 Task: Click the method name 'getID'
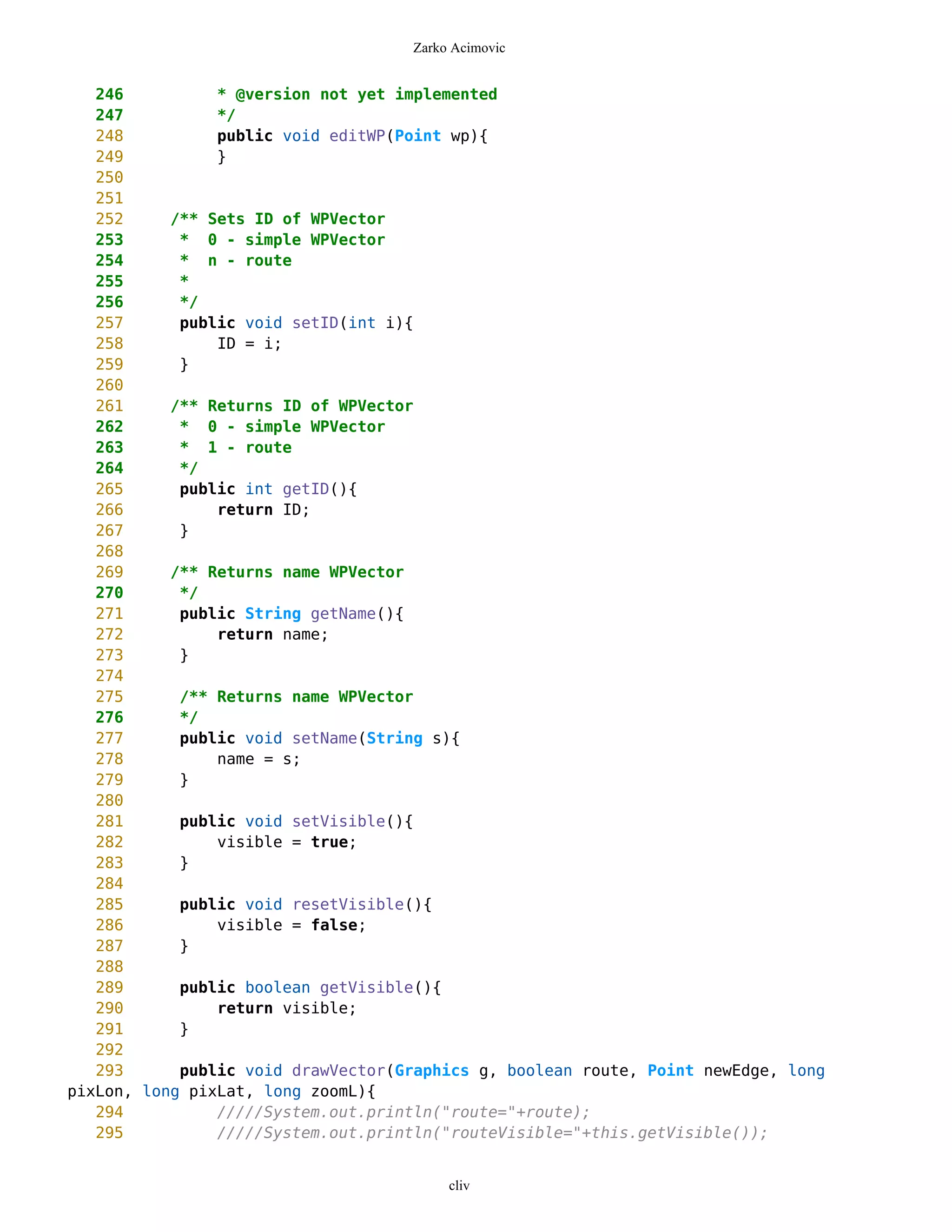coord(306,489)
